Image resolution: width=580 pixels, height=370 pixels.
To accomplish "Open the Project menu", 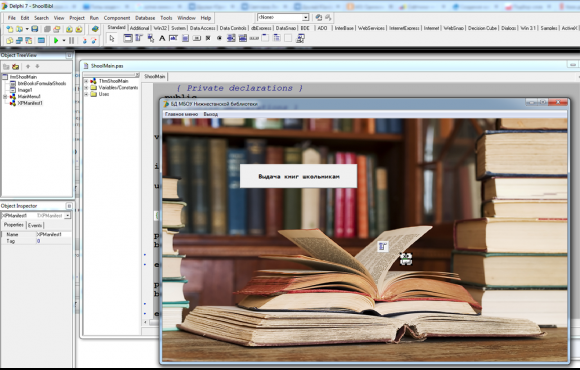I will tap(77, 18).
